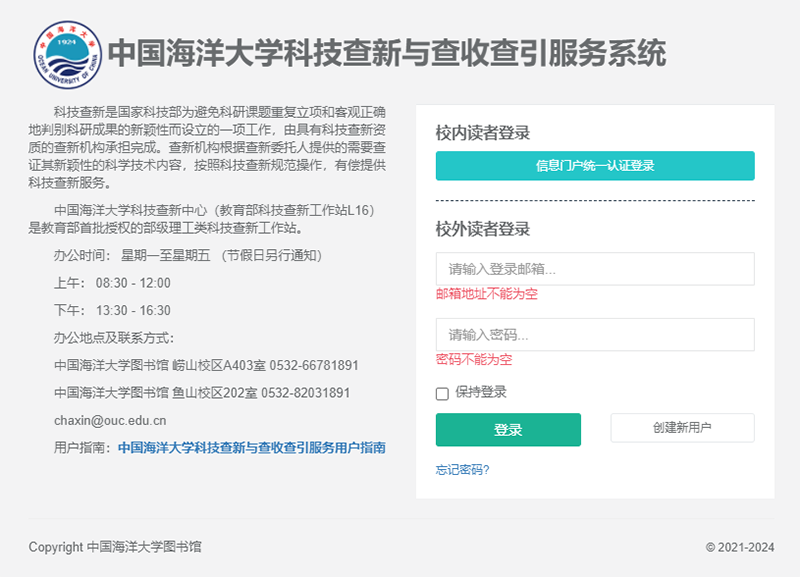This screenshot has height=577, width=800.
Task: Click the 崂山校区A403室 contact line
Action: pos(206,365)
